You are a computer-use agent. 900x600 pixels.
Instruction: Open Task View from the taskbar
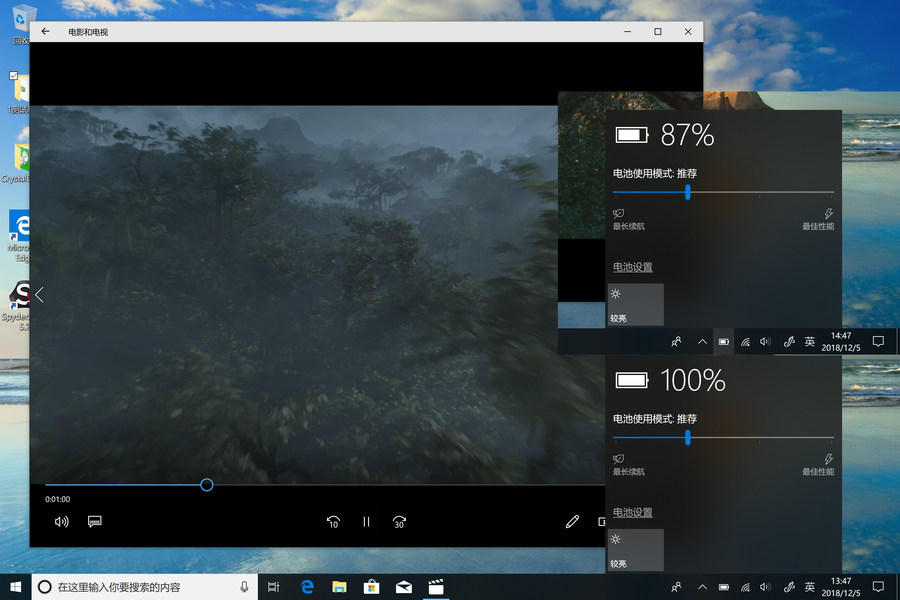click(x=274, y=587)
